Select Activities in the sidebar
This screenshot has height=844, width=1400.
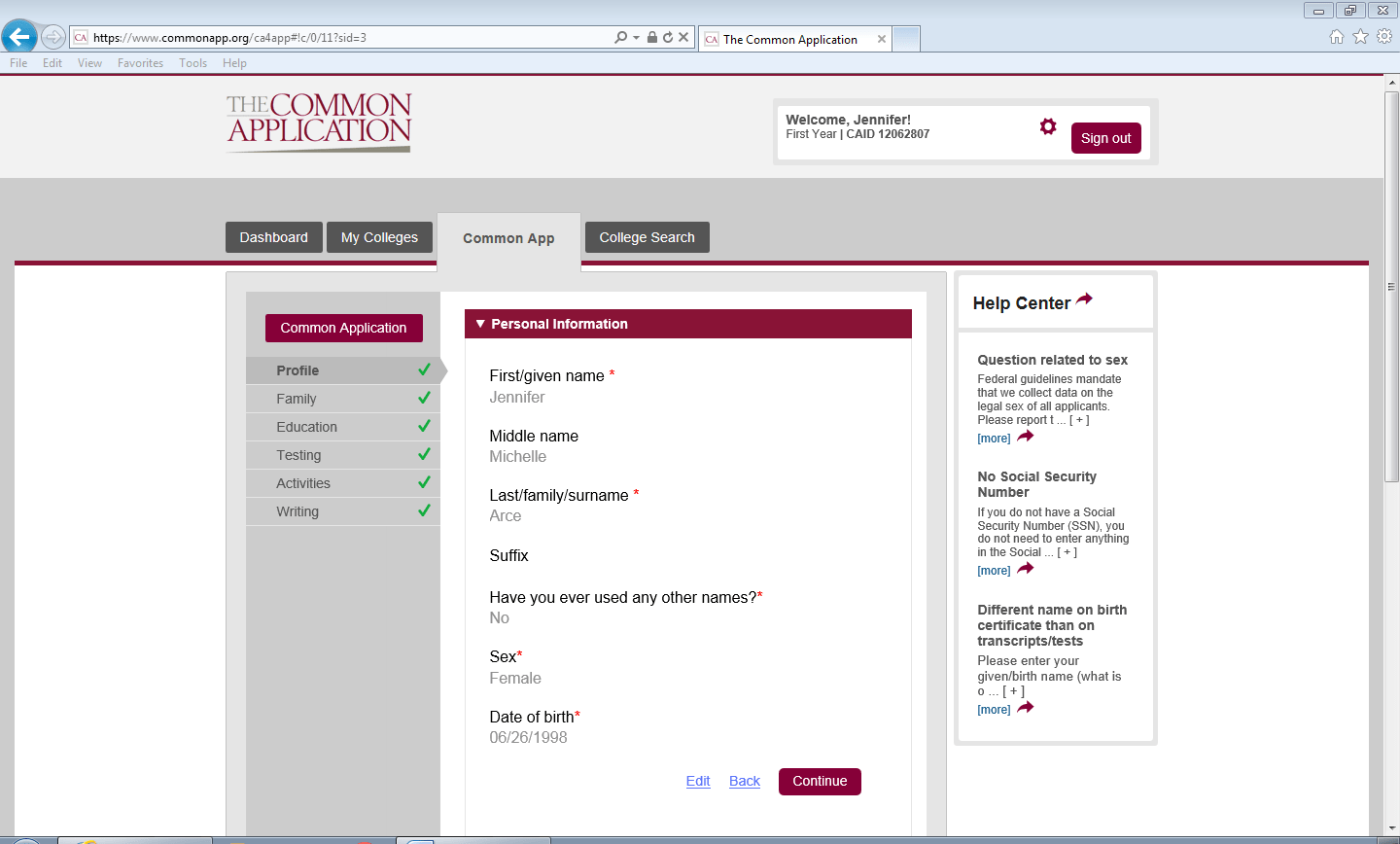click(343, 483)
